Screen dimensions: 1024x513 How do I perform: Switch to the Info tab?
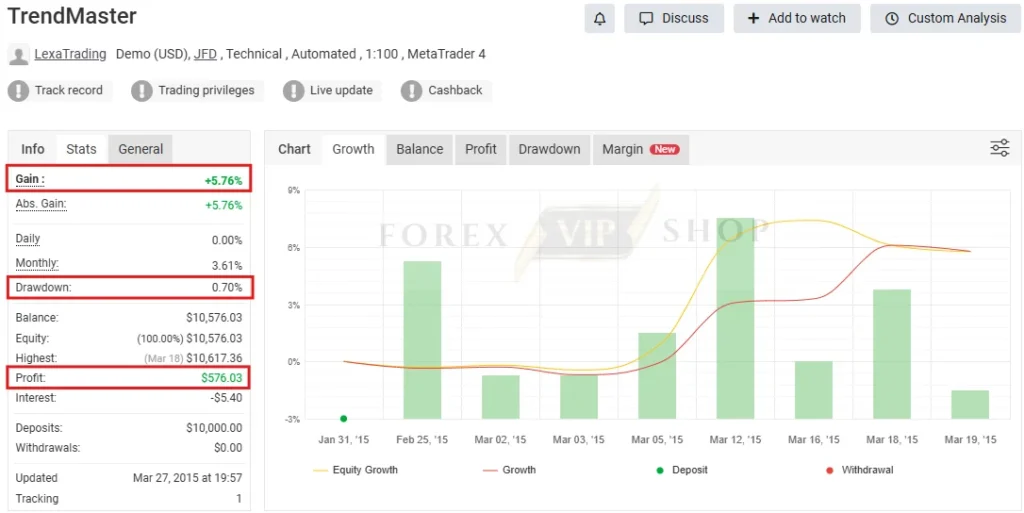tap(33, 149)
